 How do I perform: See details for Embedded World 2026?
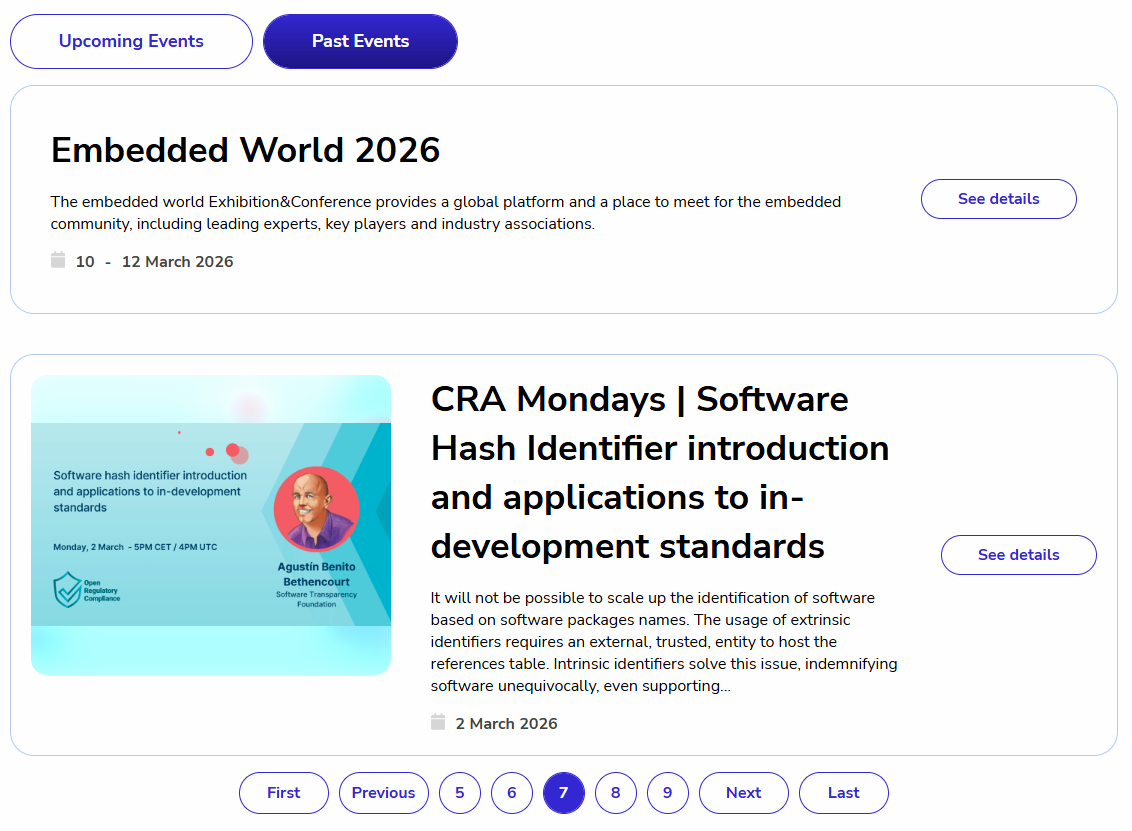[x=998, y=199]
